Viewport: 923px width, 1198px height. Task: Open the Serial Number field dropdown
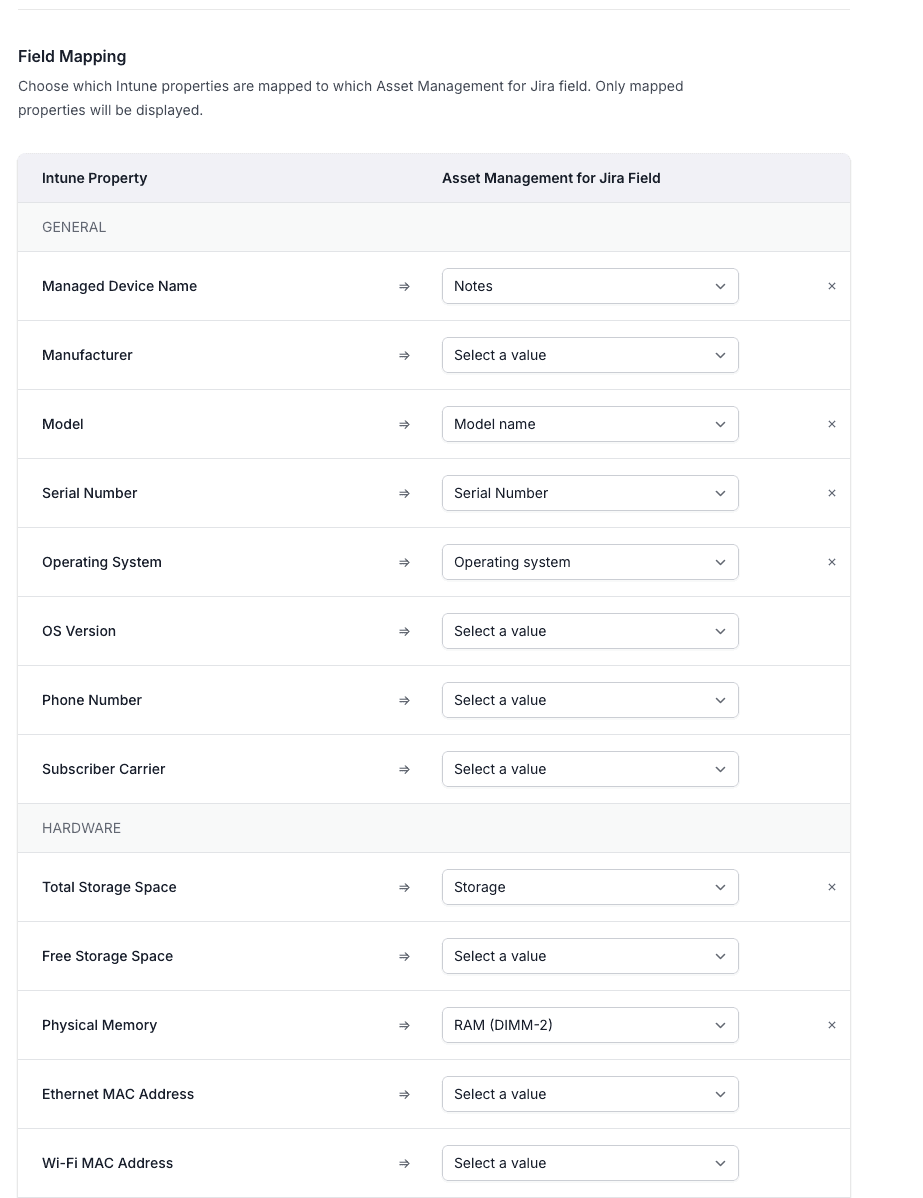point(590,493)
